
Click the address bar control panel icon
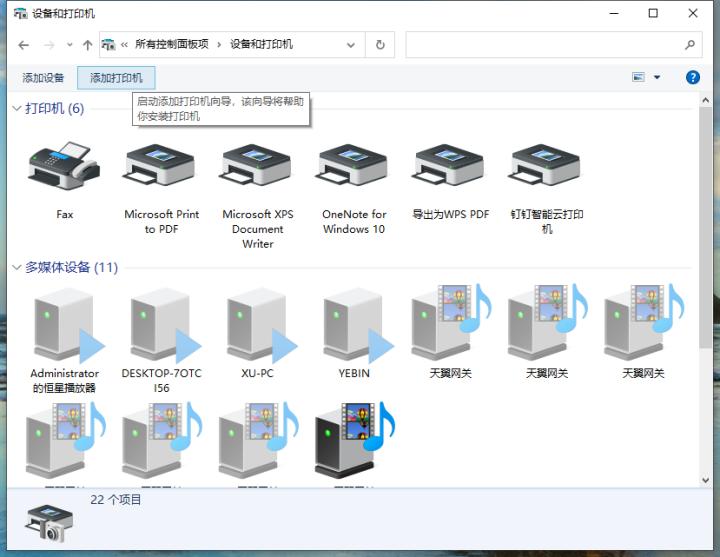click(108, 45)
